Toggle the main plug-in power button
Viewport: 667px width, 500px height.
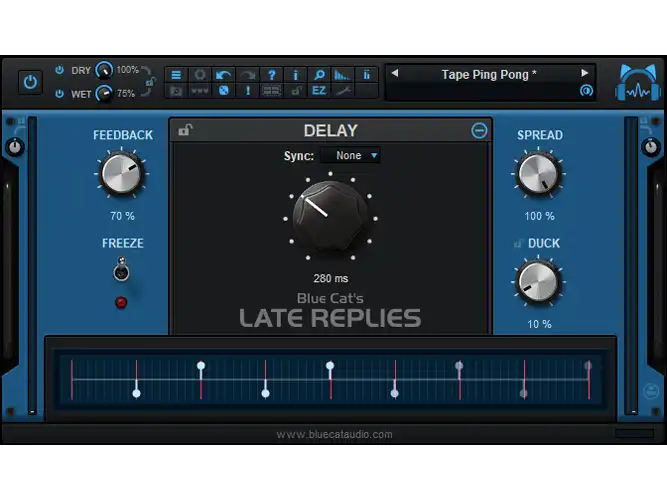[x=30, y=82]
